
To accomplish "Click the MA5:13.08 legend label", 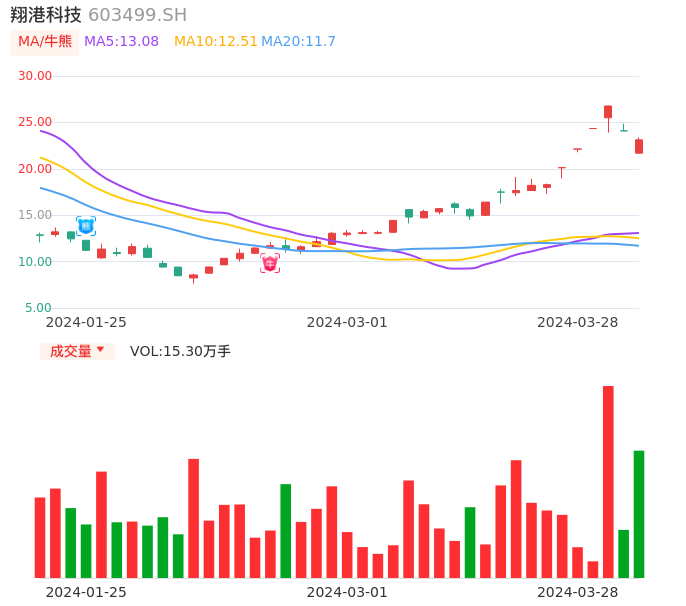I will coord(121,42).
